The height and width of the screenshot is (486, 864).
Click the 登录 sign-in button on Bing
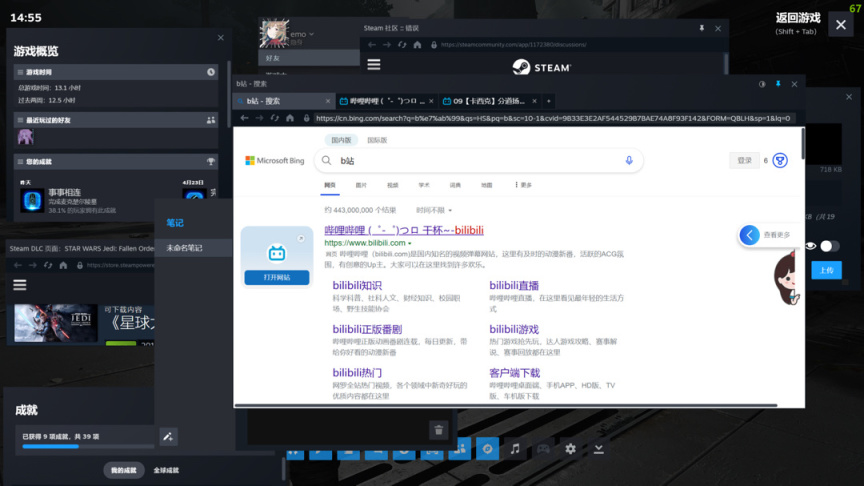coord(744,160)
